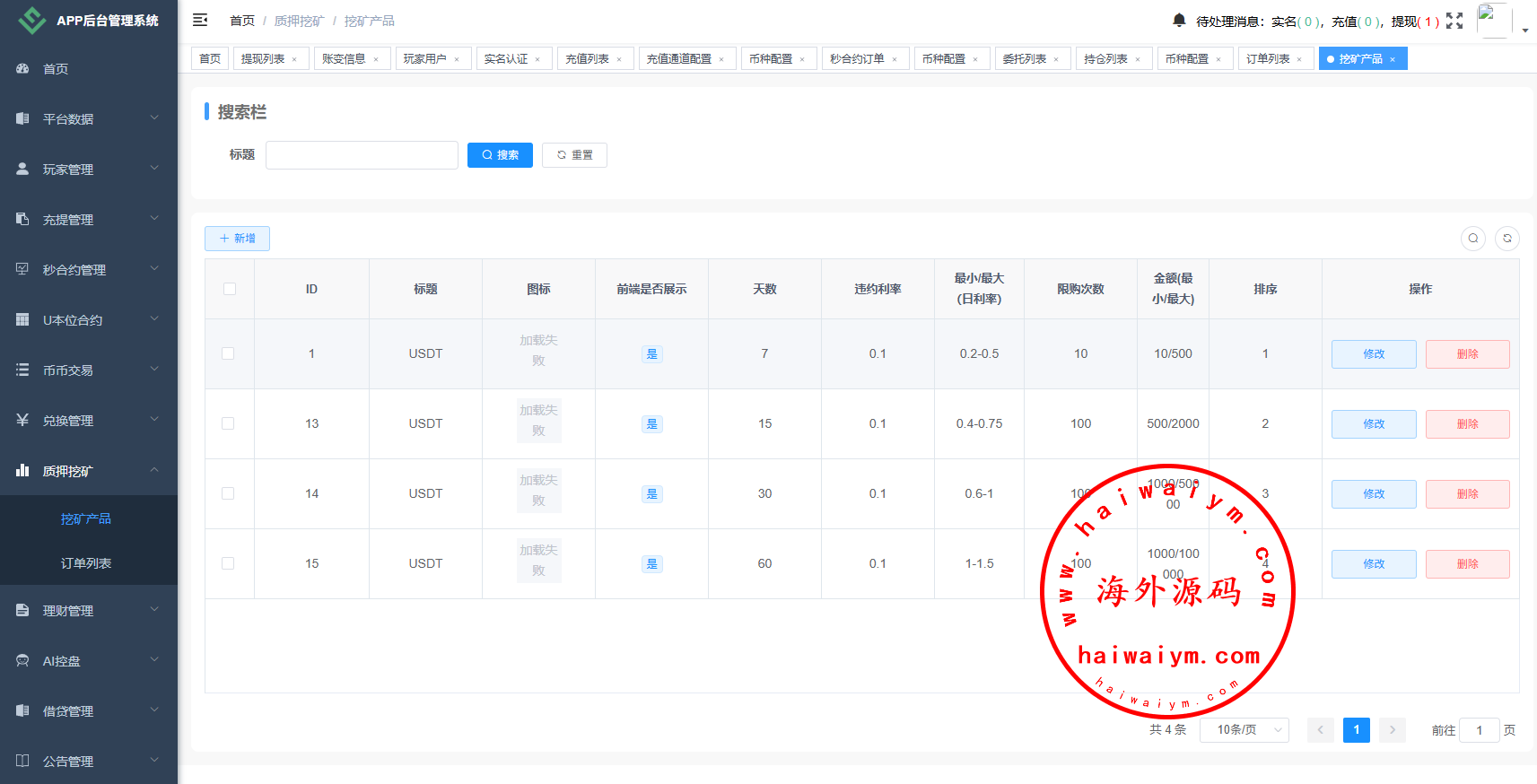Go to next page arrow in pagination
Screen dimensions: 1537x784
click(x=1392, y=730)
